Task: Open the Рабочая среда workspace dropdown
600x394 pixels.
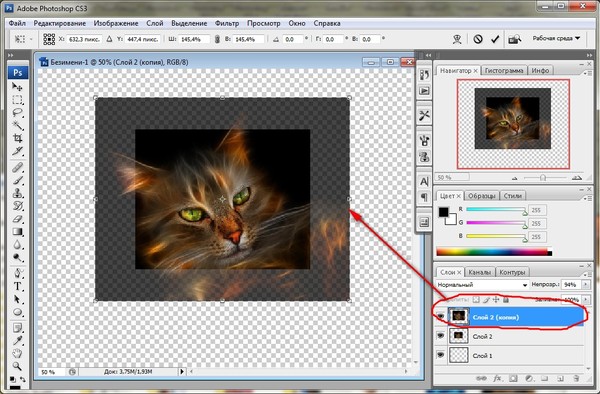Action: [x=556, y=38]
